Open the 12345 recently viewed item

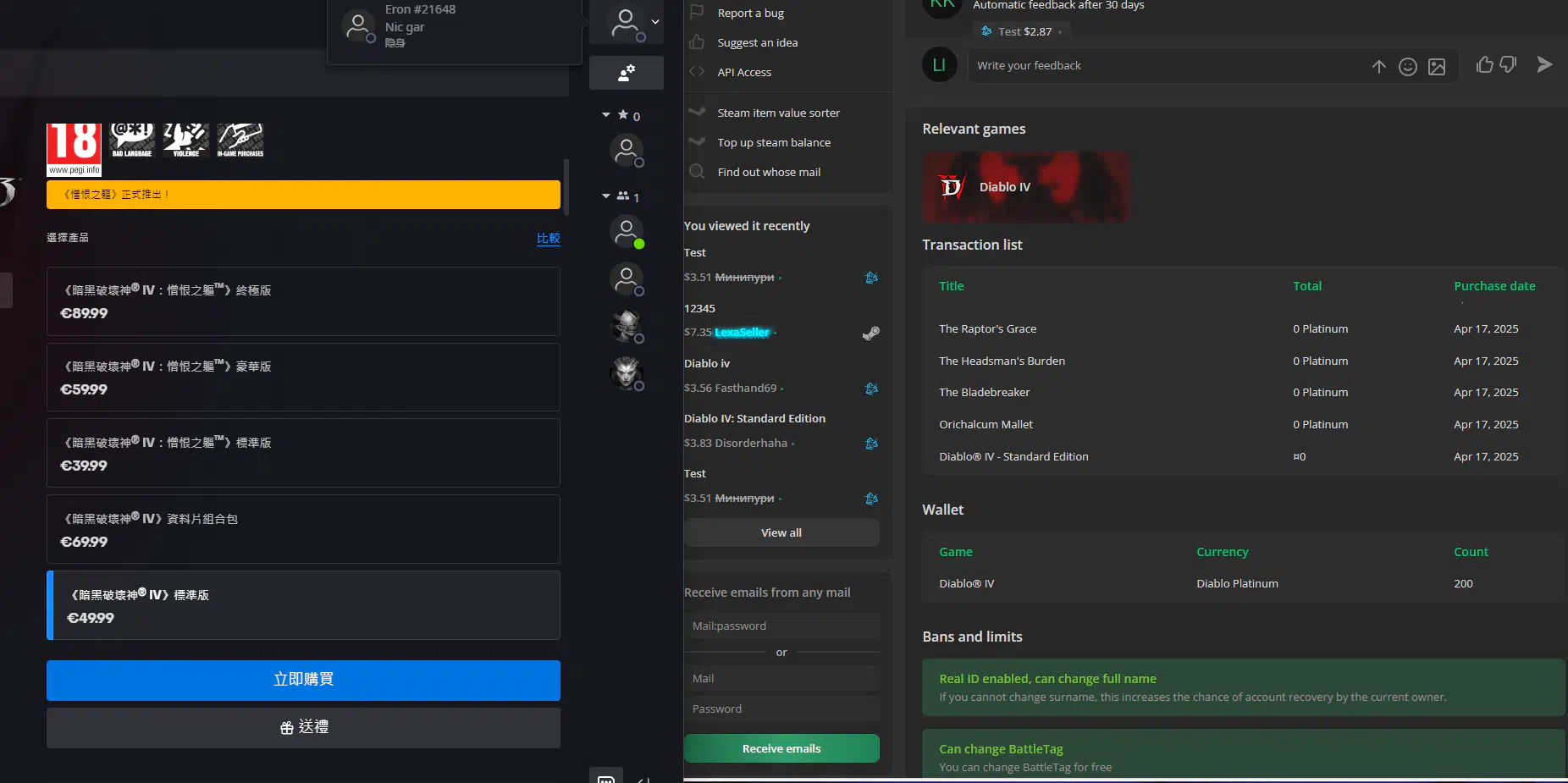699,308
